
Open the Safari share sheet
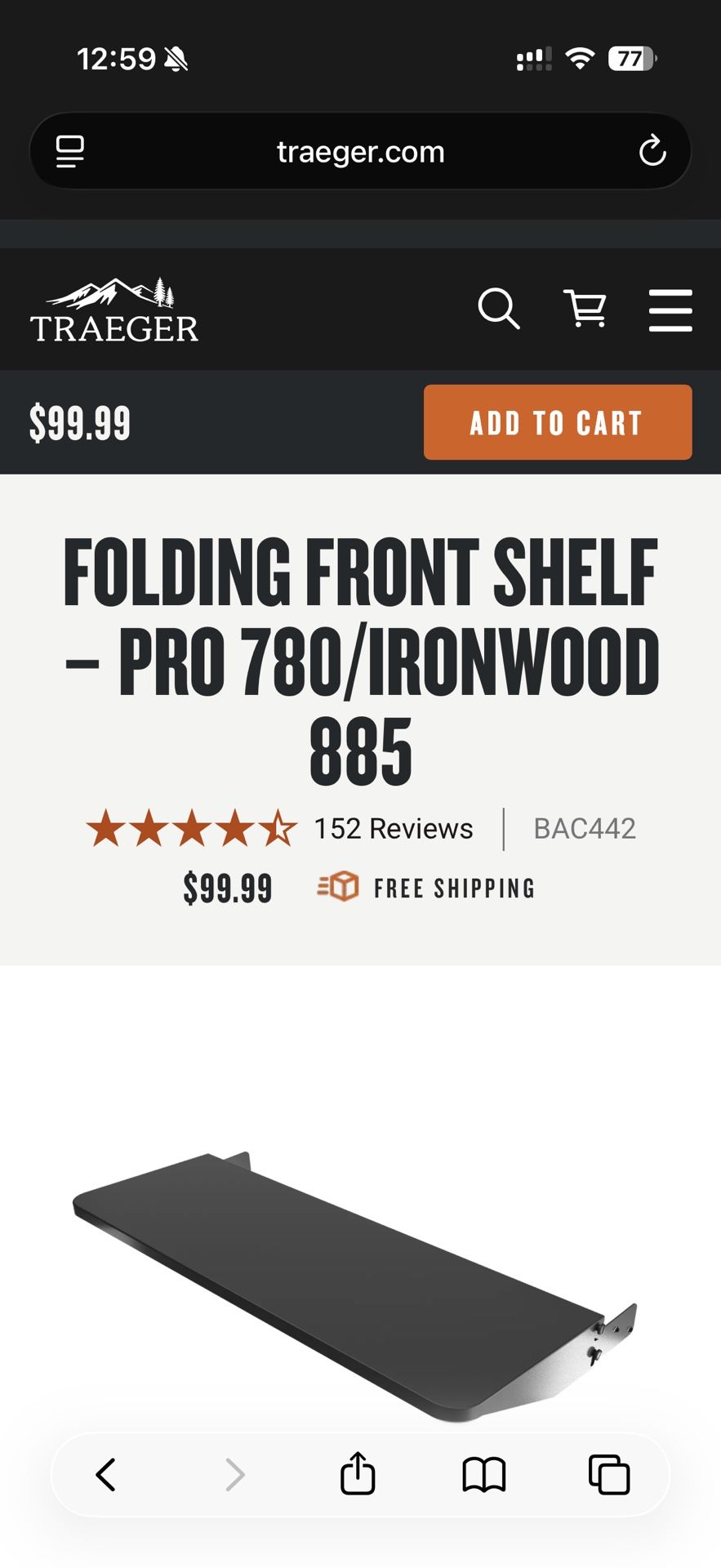pyautogui.click(x=358, y=1473)
